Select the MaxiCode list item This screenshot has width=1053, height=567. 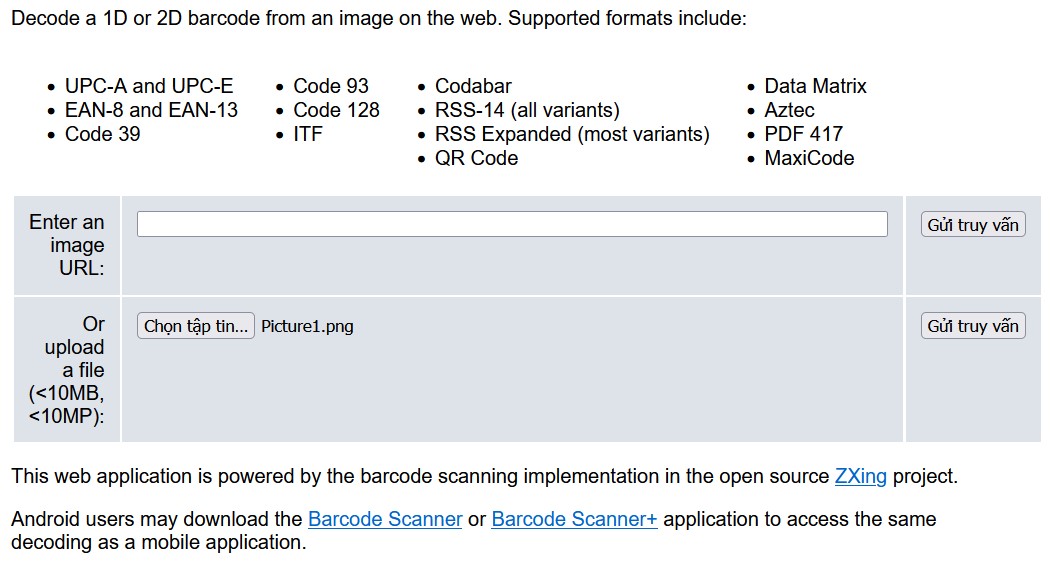(x=809, y=159)
